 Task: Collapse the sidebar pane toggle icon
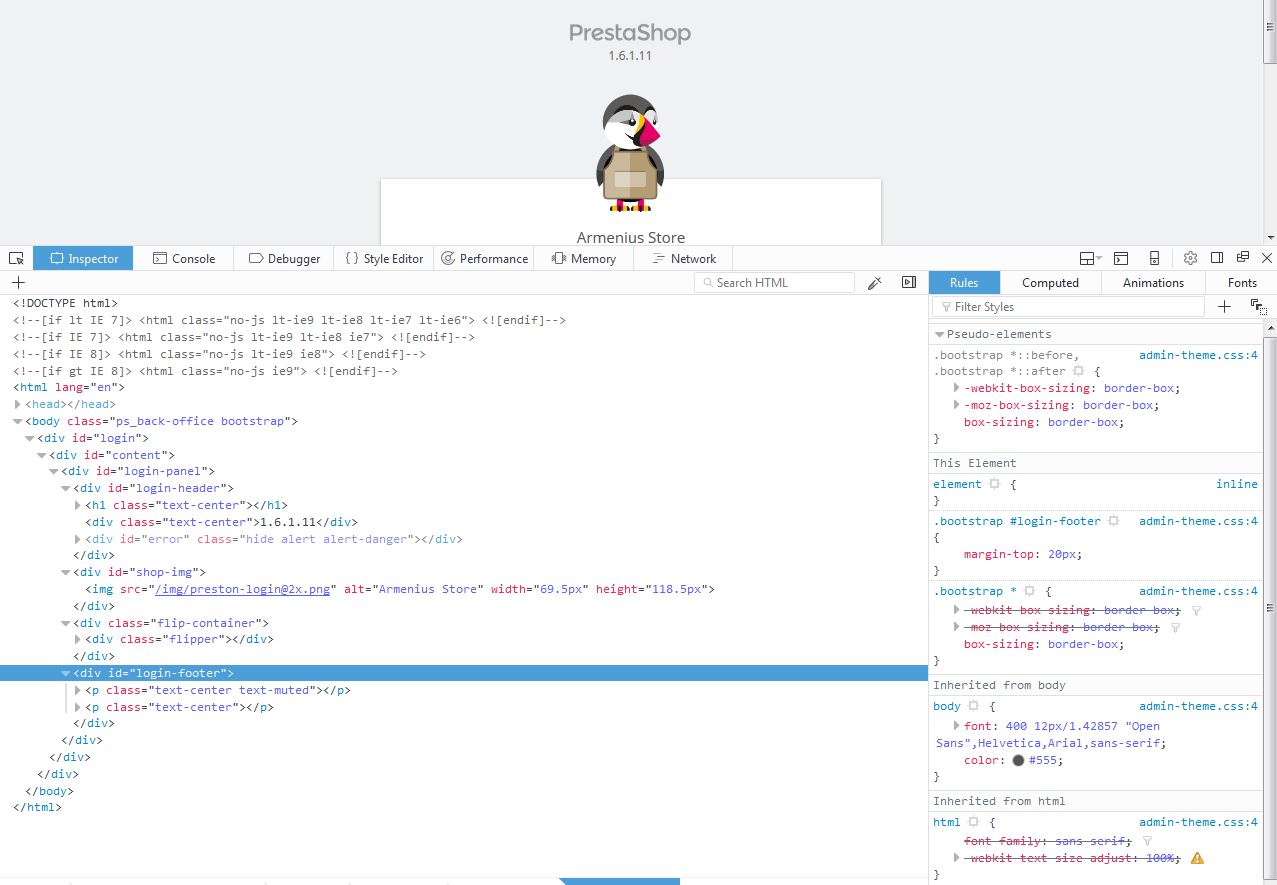pos(908,283)
